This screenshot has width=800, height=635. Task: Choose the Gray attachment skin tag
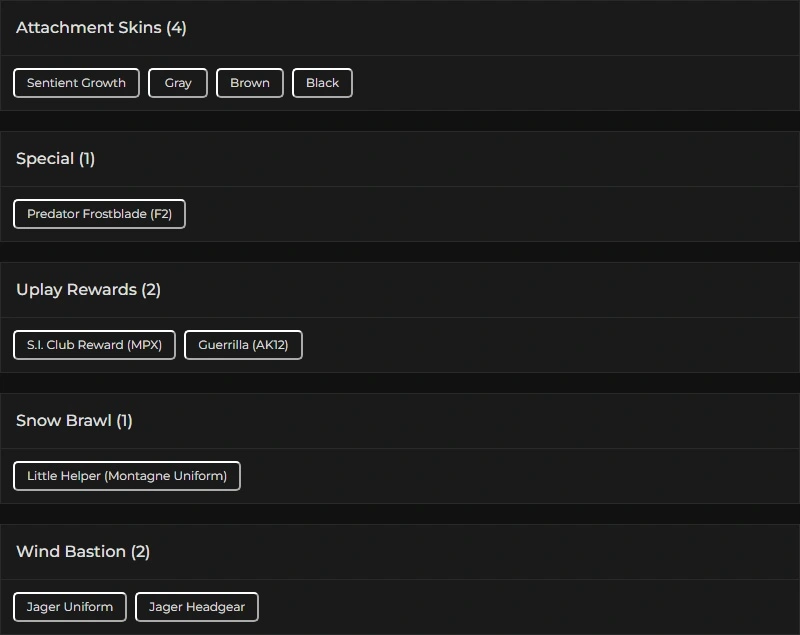178,83
